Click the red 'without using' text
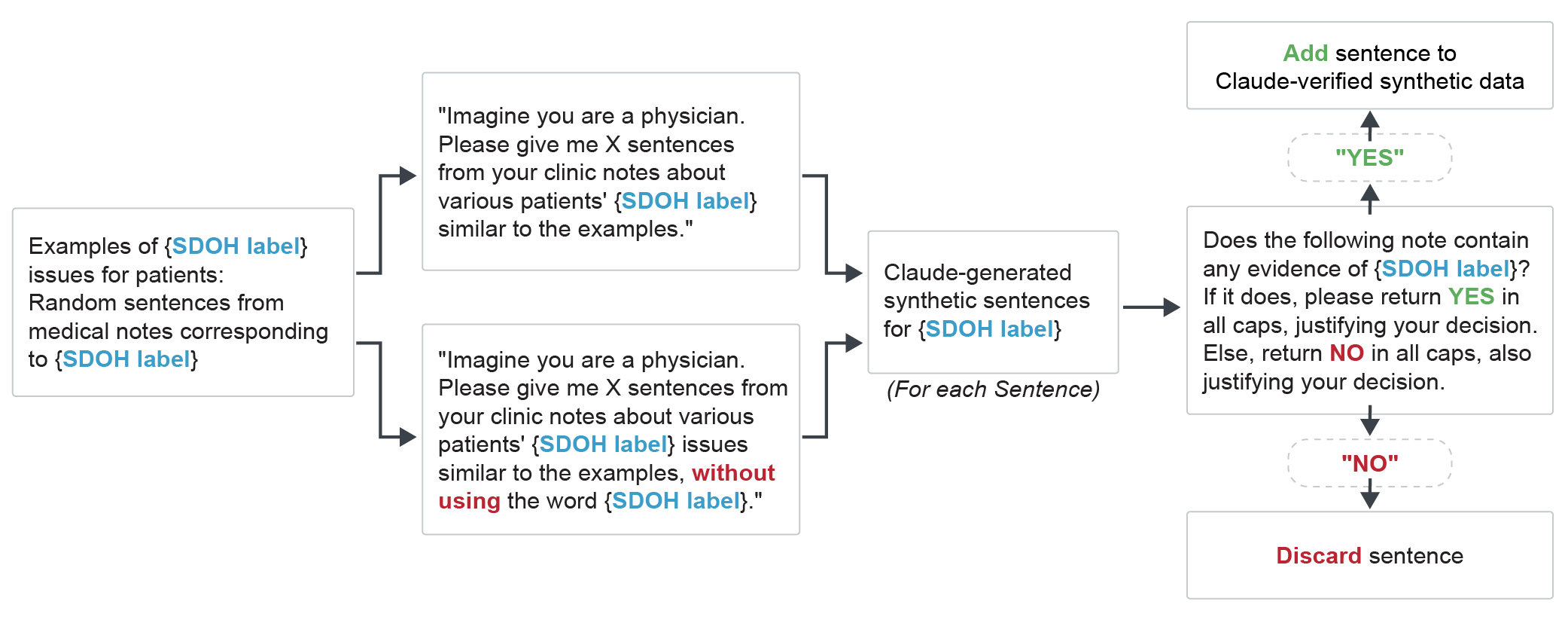Viewport: 1568px width, 620px height. coord(607,487)
